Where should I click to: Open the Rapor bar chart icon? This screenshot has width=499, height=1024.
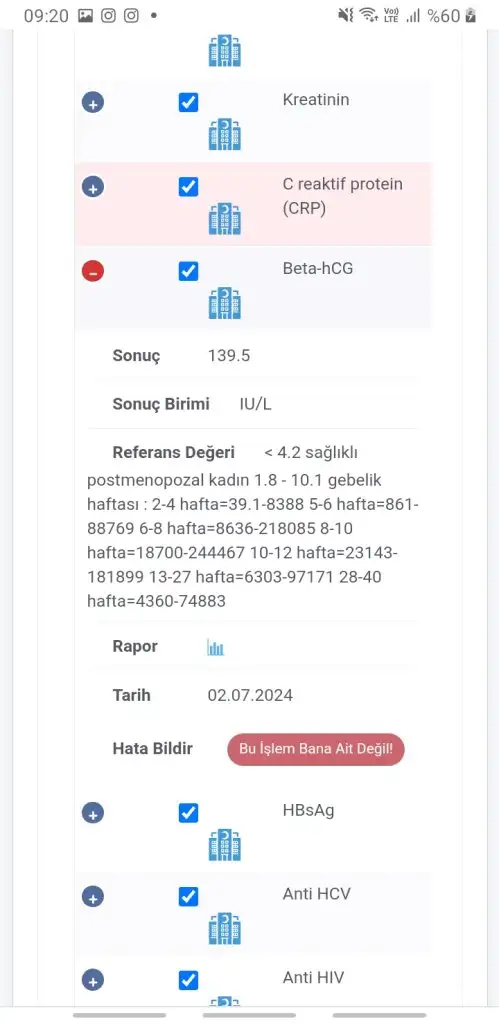pos(216,647)
